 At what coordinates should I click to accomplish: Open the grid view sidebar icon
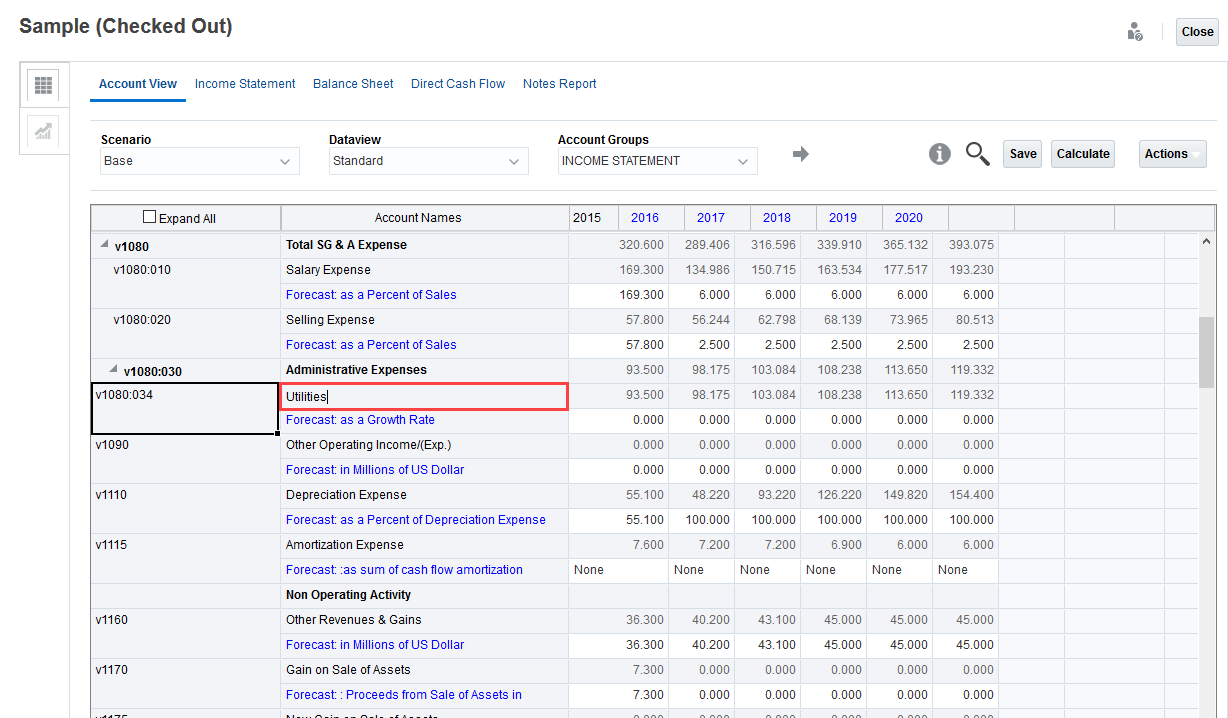point(43,86)
